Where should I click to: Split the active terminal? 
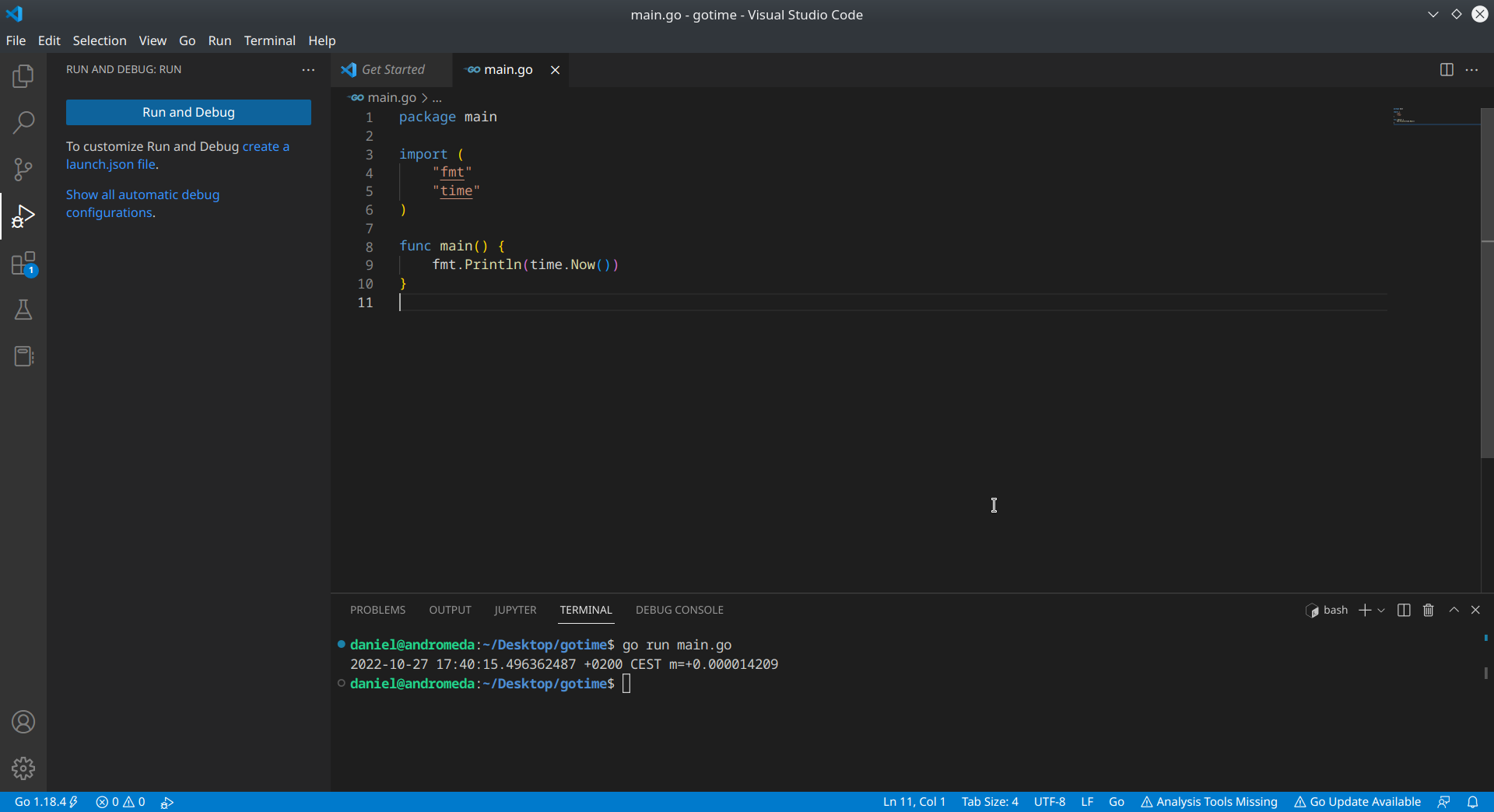click(x=1403, y=610)
